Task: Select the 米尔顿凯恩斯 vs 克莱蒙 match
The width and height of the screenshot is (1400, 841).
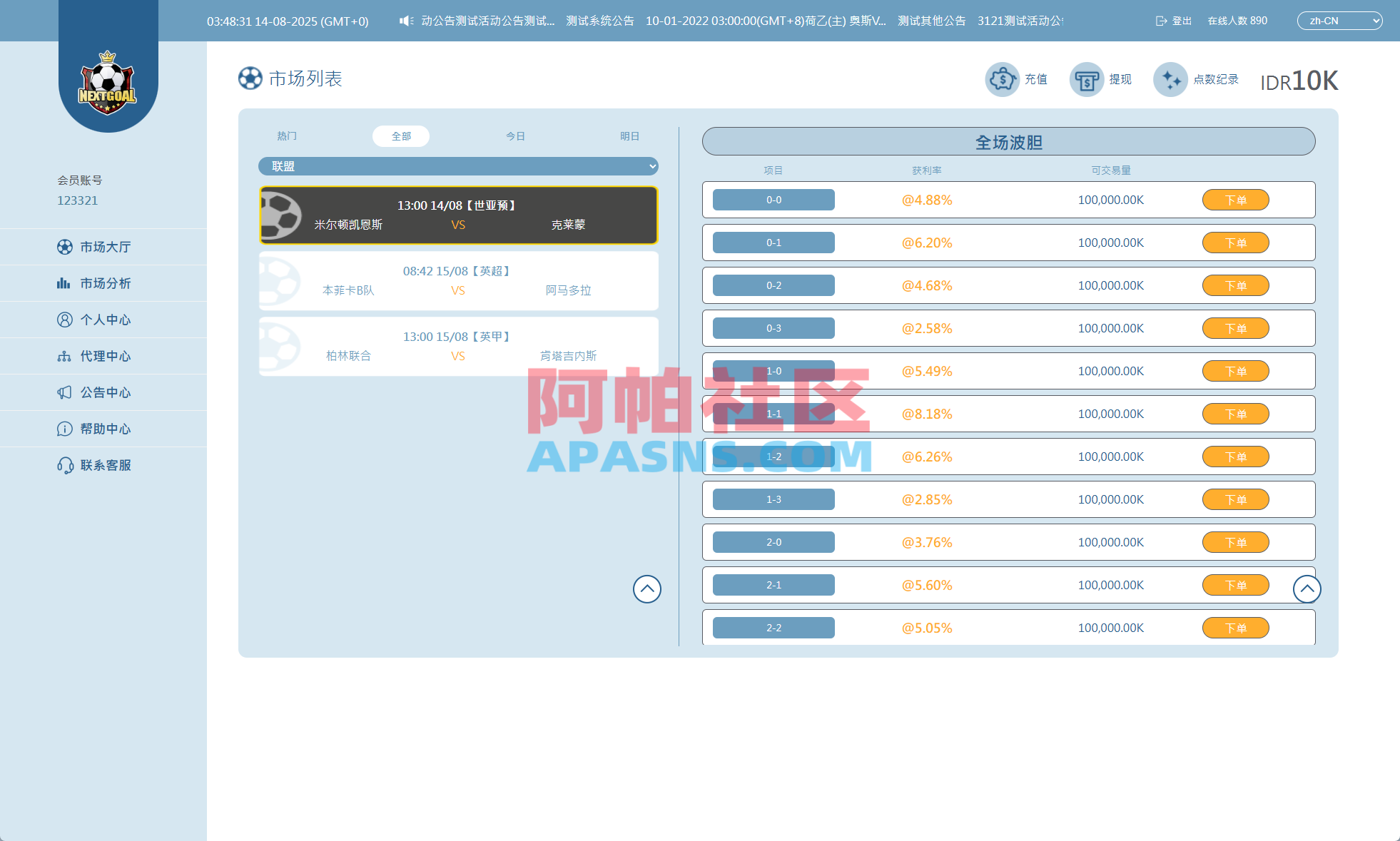Action: tap(459, 215)
